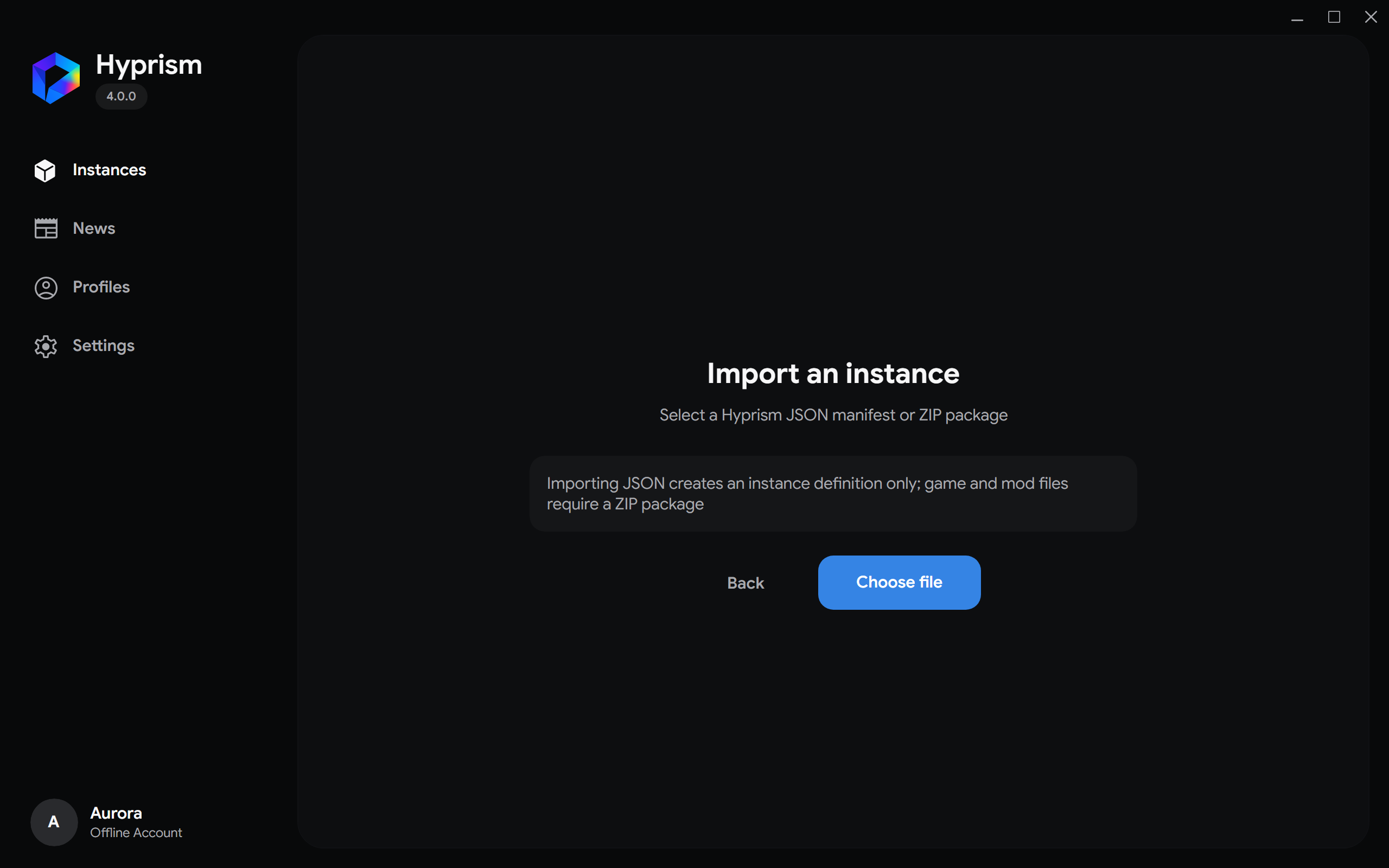The width and height of the screenshot is (1389, 868).
Task: Open Instances via the cube icon
Action: click(x=45, y=170)
